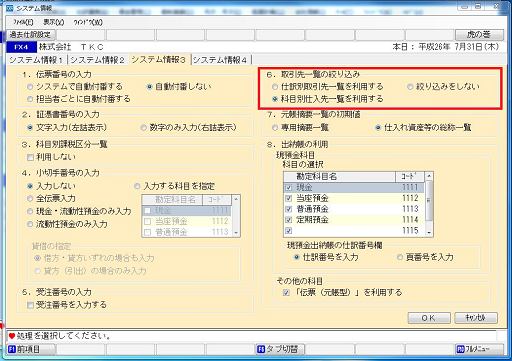
Task: Open the 表示(V) menu
Action: 54,22
